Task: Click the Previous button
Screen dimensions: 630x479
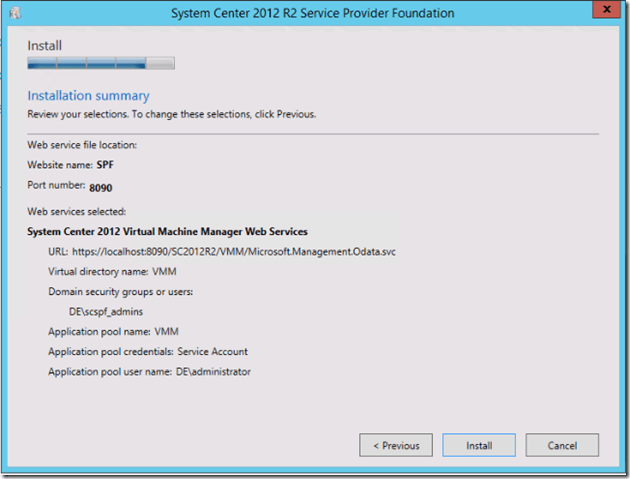Action: click(x=395, y=445)
